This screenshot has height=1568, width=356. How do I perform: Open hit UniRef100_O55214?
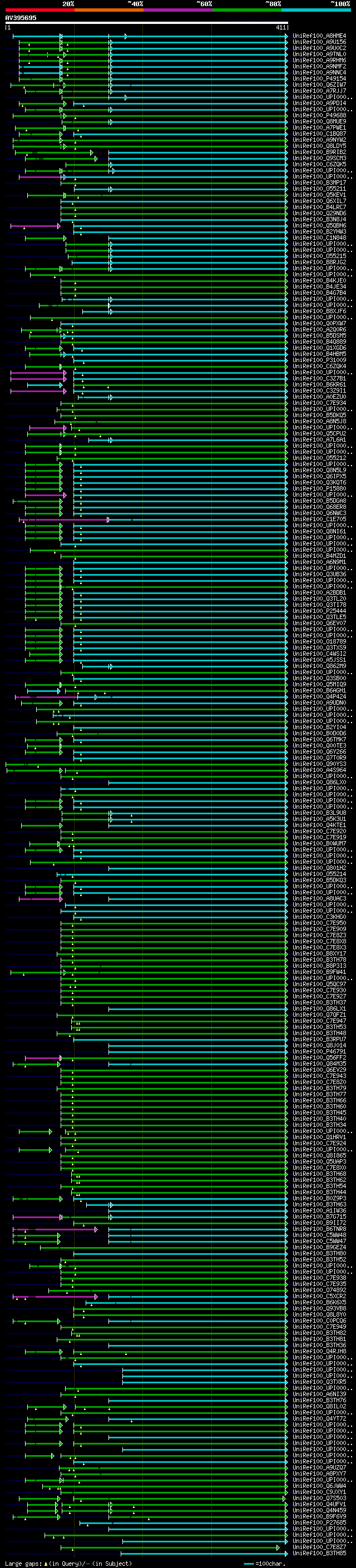click(319, 875)
